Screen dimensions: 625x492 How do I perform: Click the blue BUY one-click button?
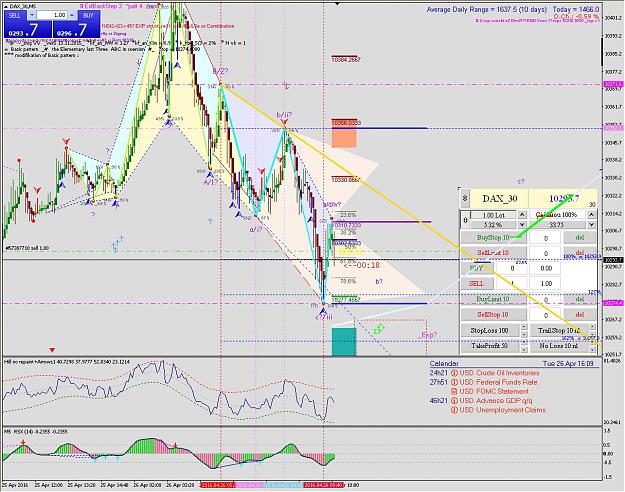tap(88, 15)
